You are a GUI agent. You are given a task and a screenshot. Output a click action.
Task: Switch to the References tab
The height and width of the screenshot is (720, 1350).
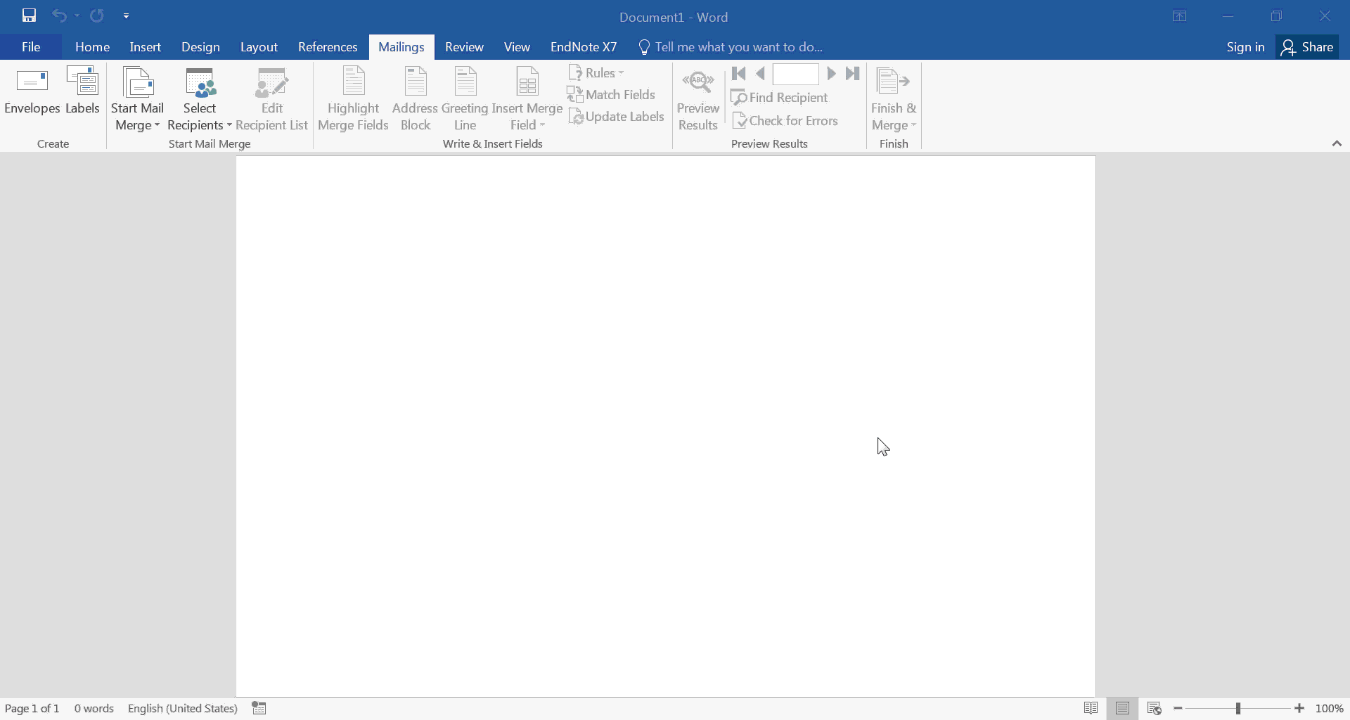point(327,47)
